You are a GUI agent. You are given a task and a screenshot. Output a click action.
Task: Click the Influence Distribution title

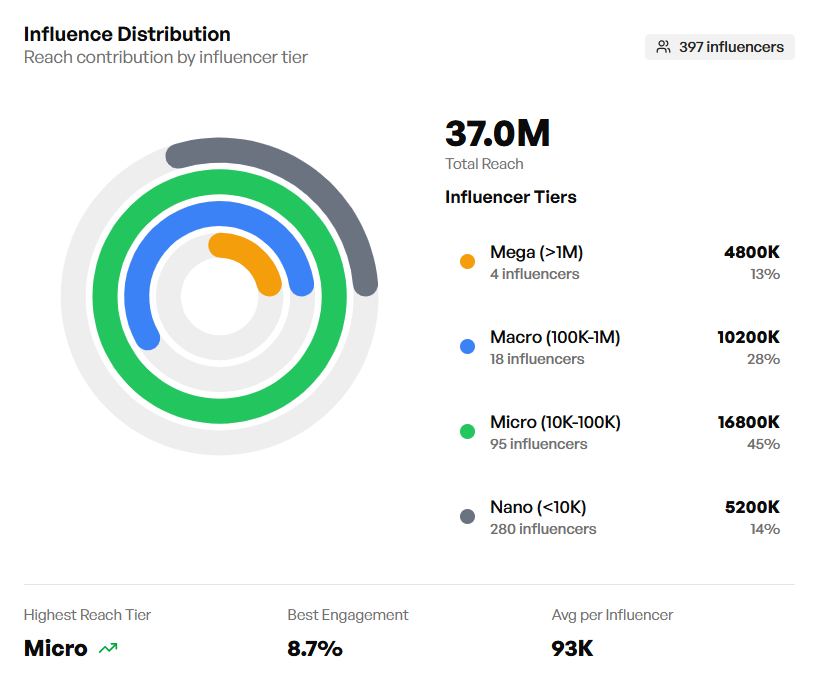[127, 35]
